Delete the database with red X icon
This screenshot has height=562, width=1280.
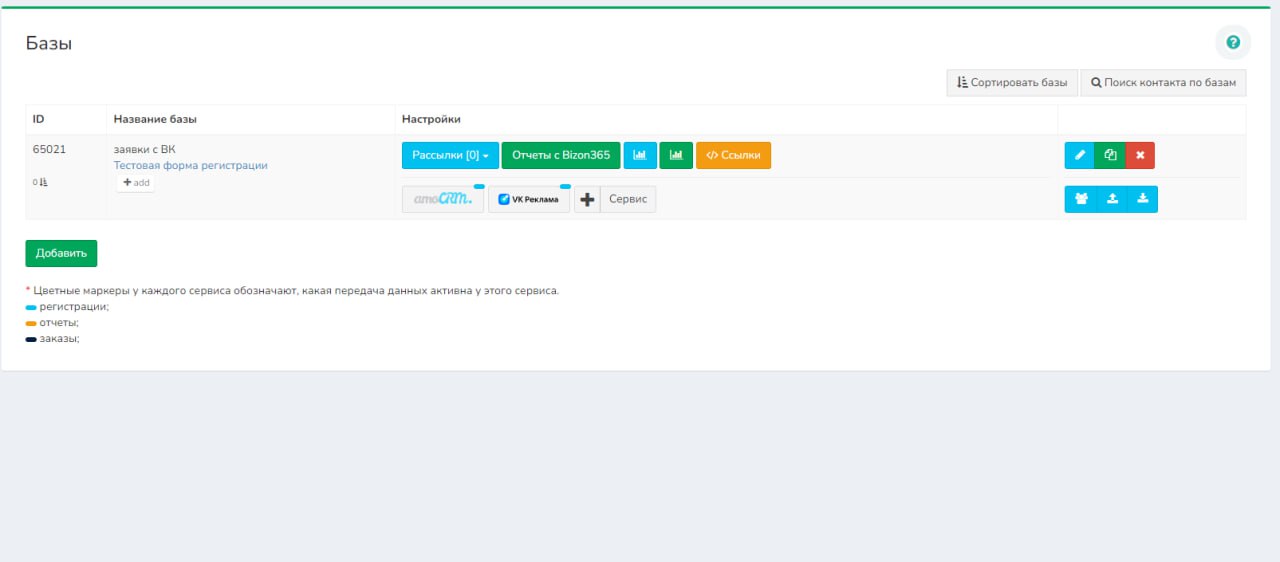coord(1140,155)
